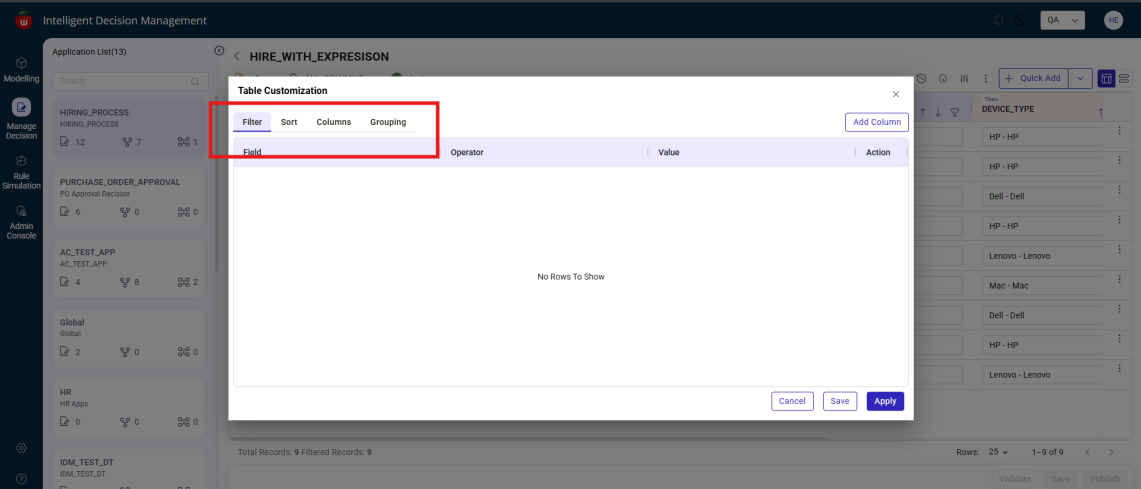Viewport: 1141px width, 489px height.
Task: Select the Global application card
Action: tap(129, 338)
